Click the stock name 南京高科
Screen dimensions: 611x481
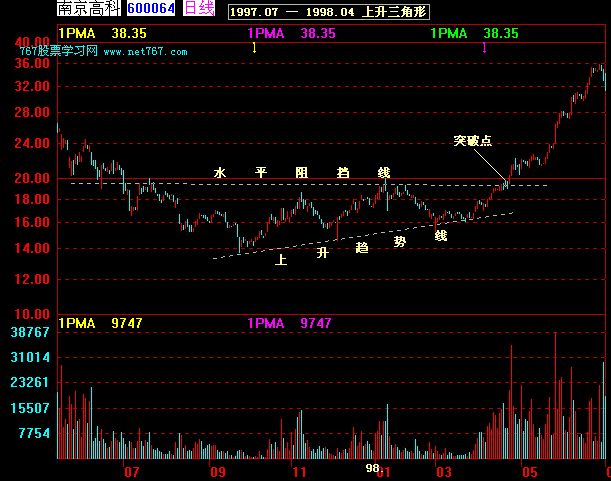pos(88,8)
